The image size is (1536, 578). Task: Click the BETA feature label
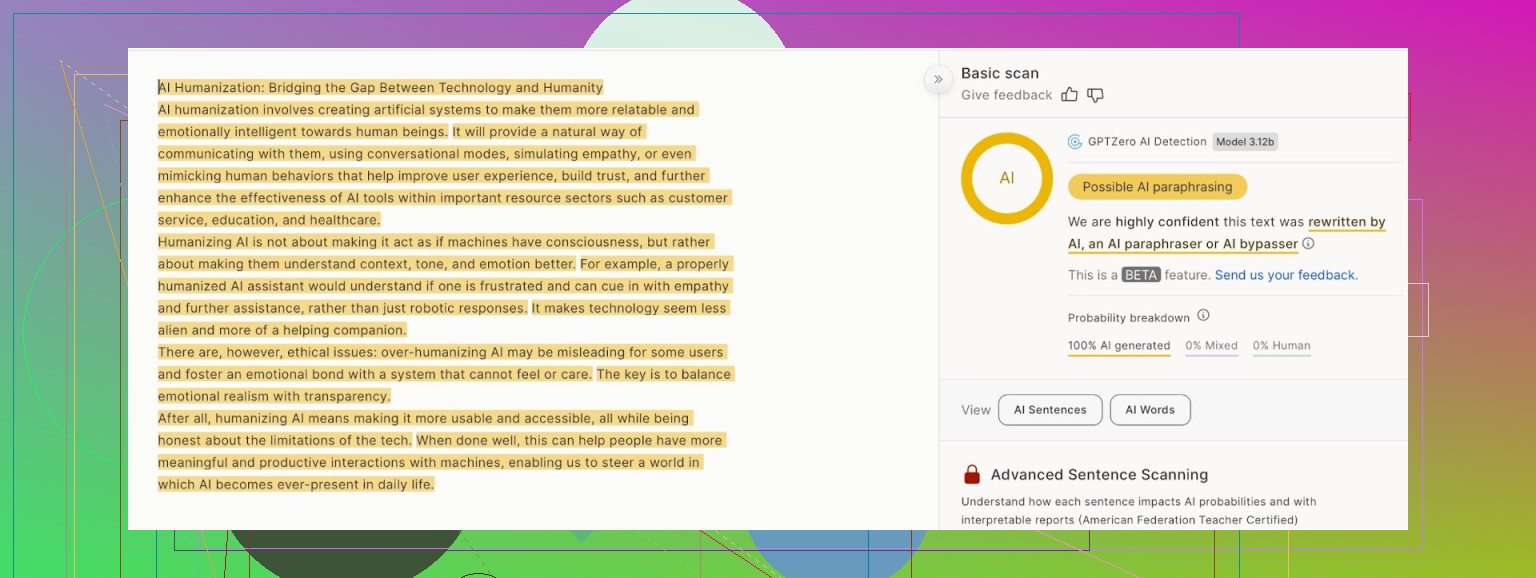click(1141, 275)
